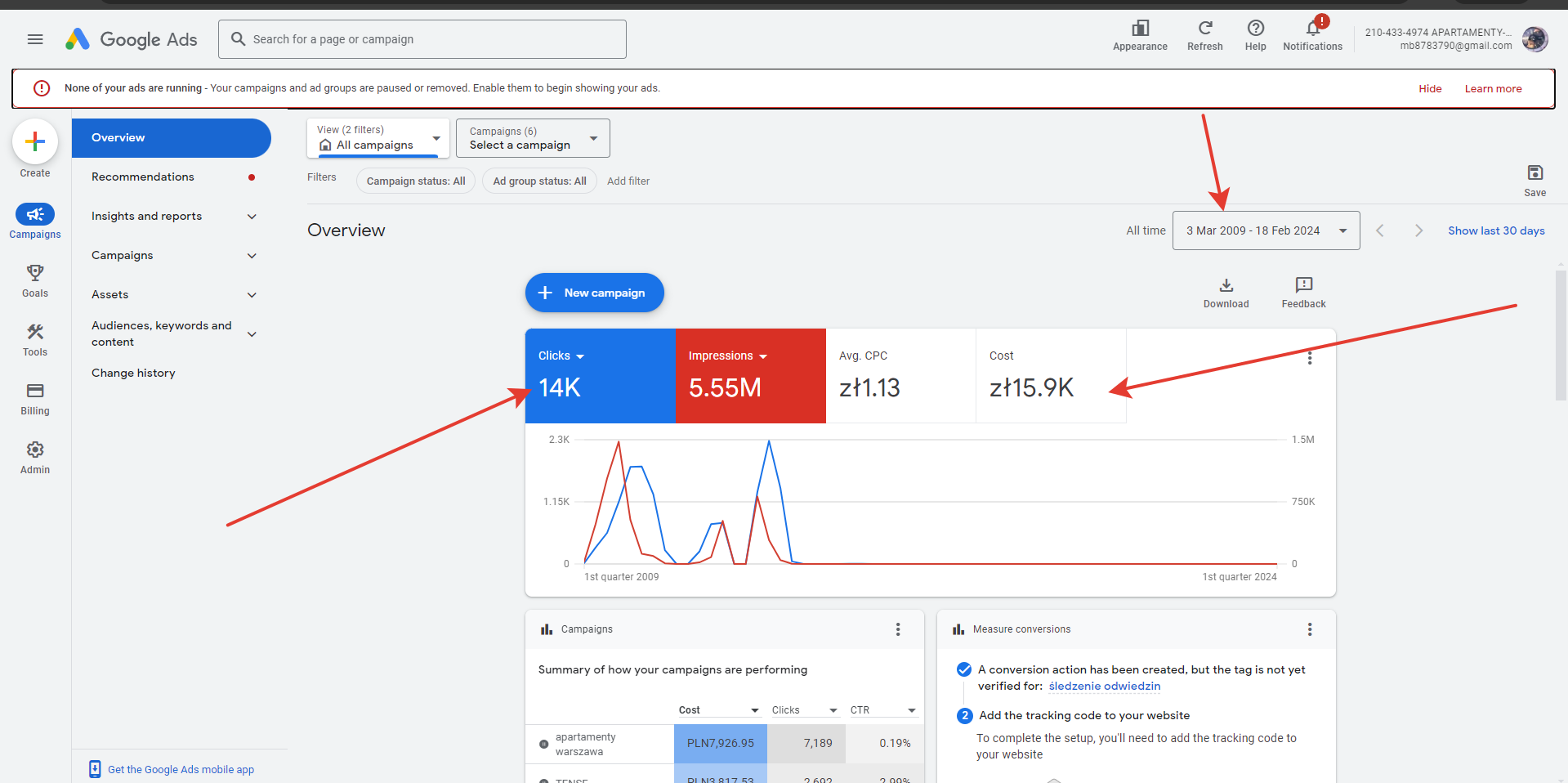Open the Recommendations page
The height and width of the screenshot is (783, 1568).
(173, 177)
